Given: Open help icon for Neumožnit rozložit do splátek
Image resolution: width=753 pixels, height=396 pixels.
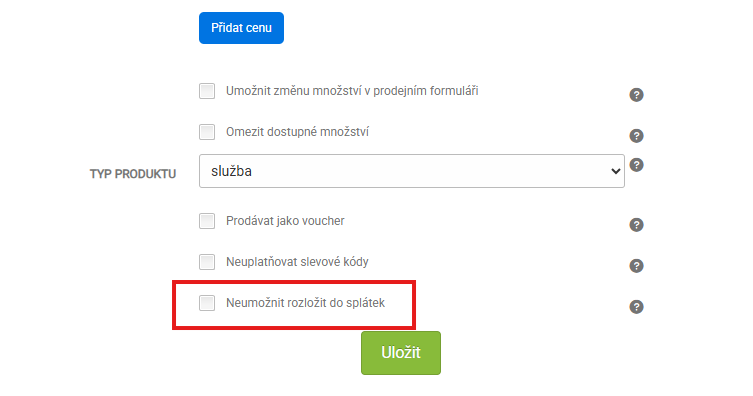Looking at the screenshot, I should tap(636, 307).
